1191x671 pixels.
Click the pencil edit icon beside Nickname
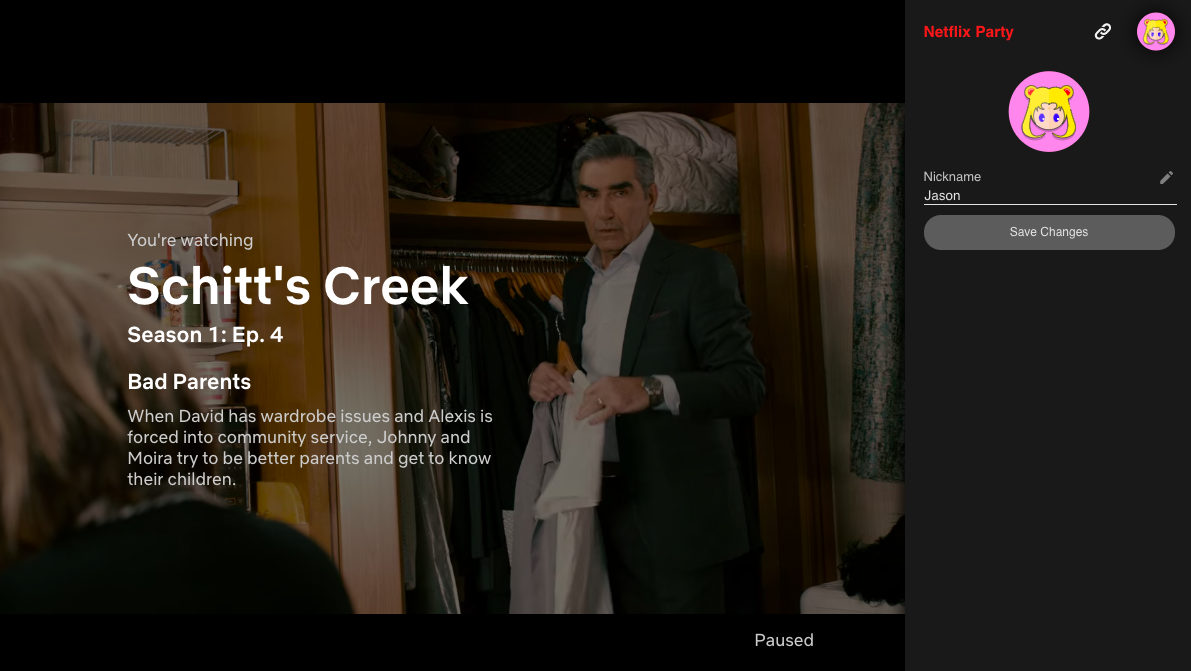click(x=1166, y=177)
